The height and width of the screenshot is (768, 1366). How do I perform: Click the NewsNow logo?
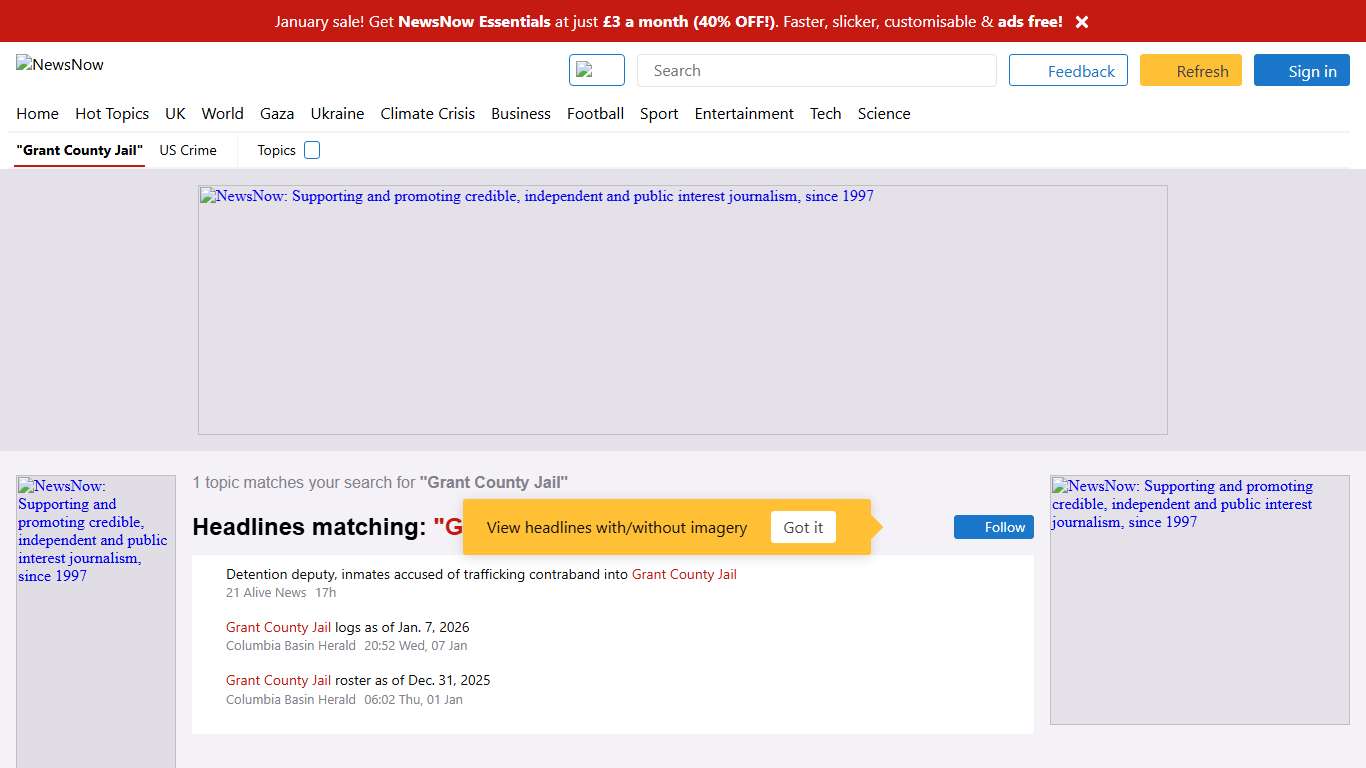pyautogui.click(x=61, y=65)
